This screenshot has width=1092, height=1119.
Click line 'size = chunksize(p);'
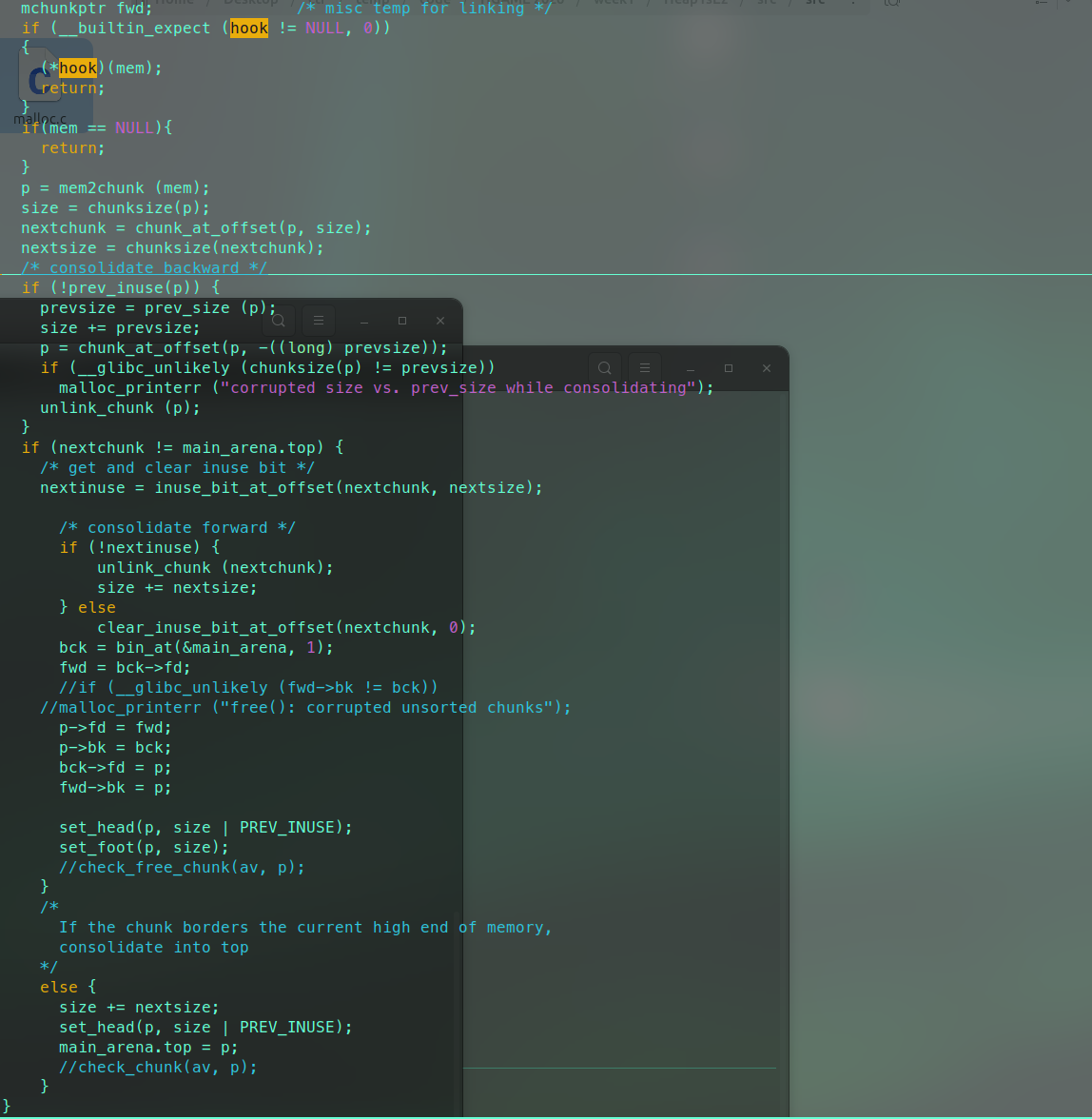pos(115,208)
